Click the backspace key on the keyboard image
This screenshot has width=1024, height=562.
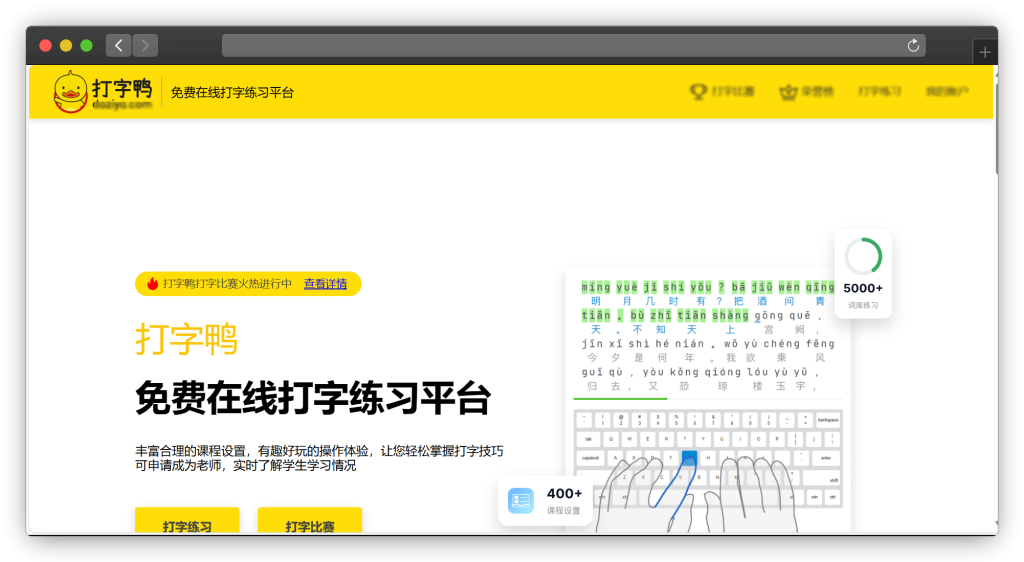click(828, 419)
